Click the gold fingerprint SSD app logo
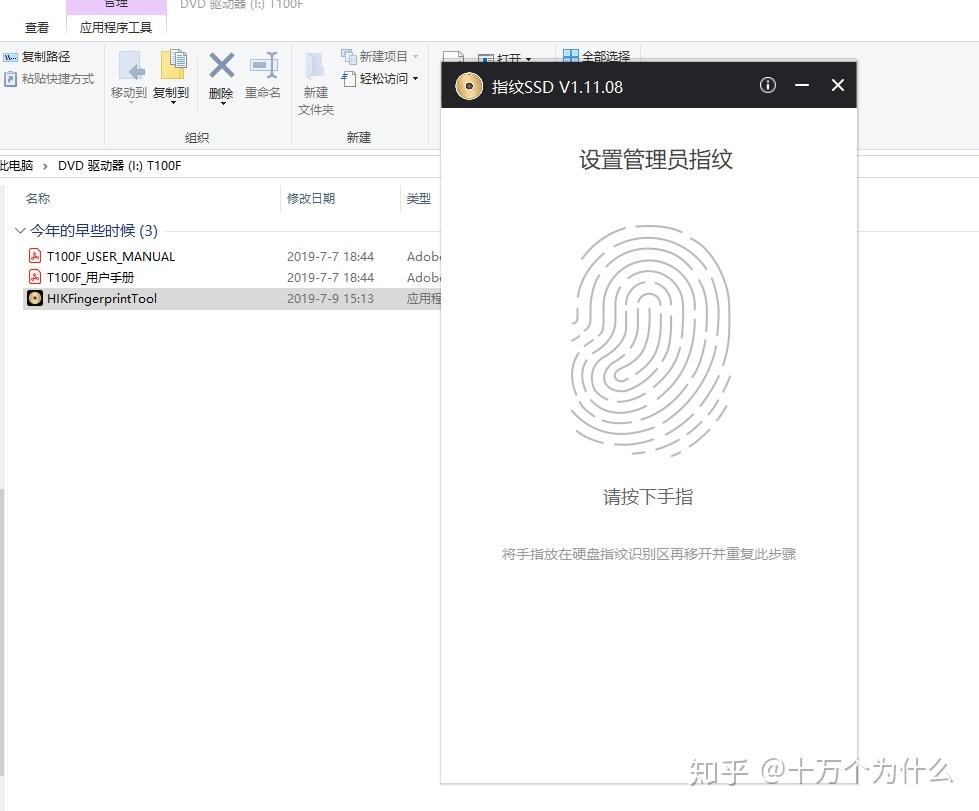979x811 pixels. [x=469, y=86]
